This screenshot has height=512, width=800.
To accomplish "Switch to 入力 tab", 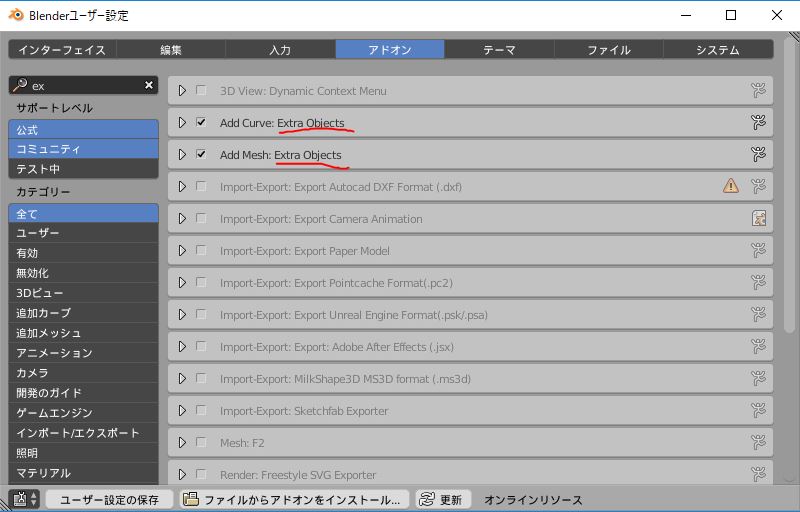I will [280, 49].
